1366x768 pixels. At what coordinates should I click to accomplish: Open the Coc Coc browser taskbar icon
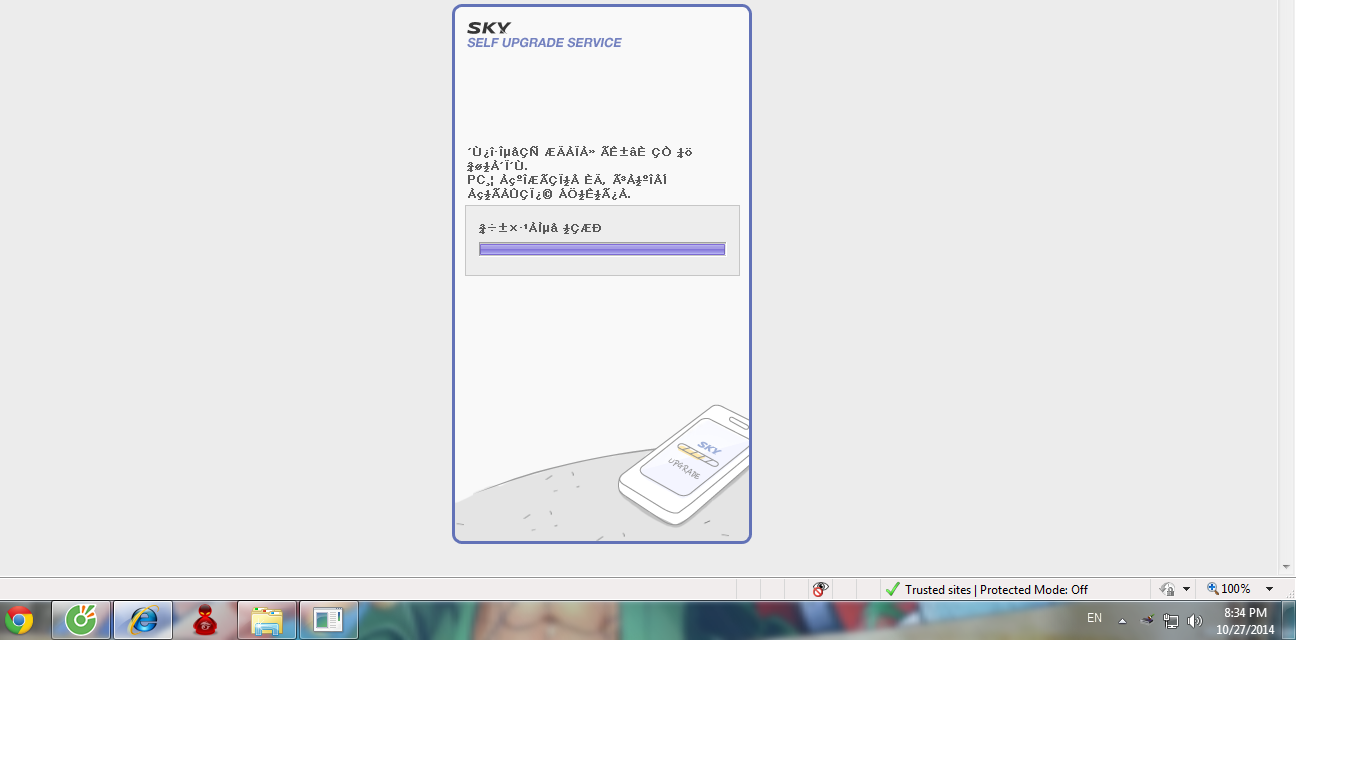81,621
